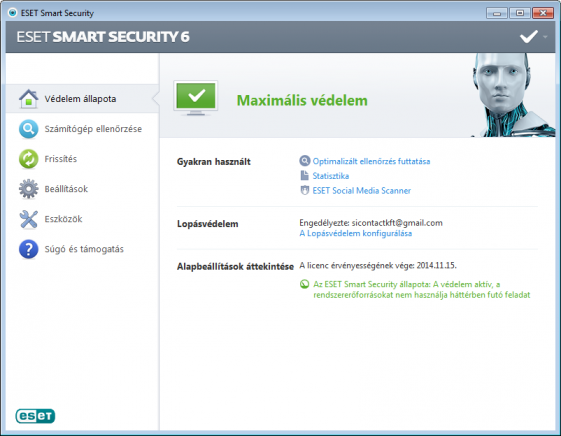Click the blue question mark help icon
Viewport: 561px width, 436px height.
[x=29, y=249]
